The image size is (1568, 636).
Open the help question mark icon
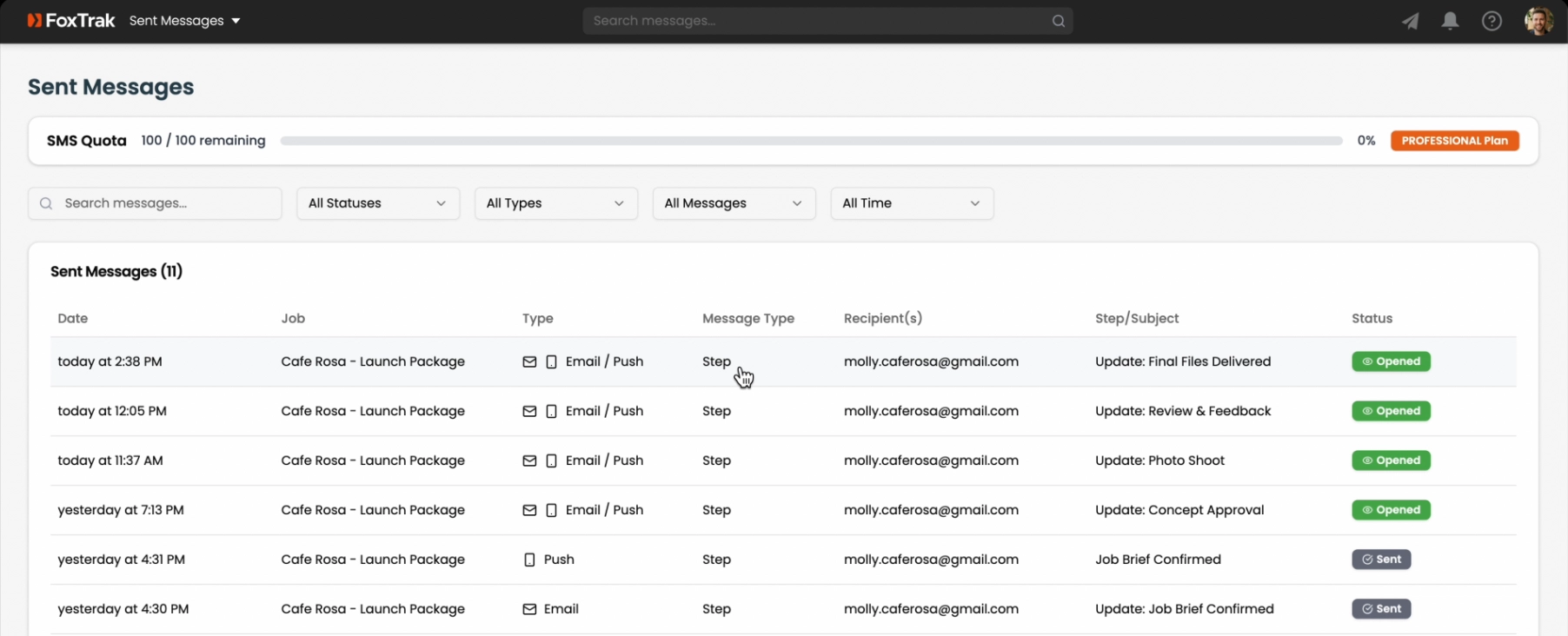[x=1492, y=21]
